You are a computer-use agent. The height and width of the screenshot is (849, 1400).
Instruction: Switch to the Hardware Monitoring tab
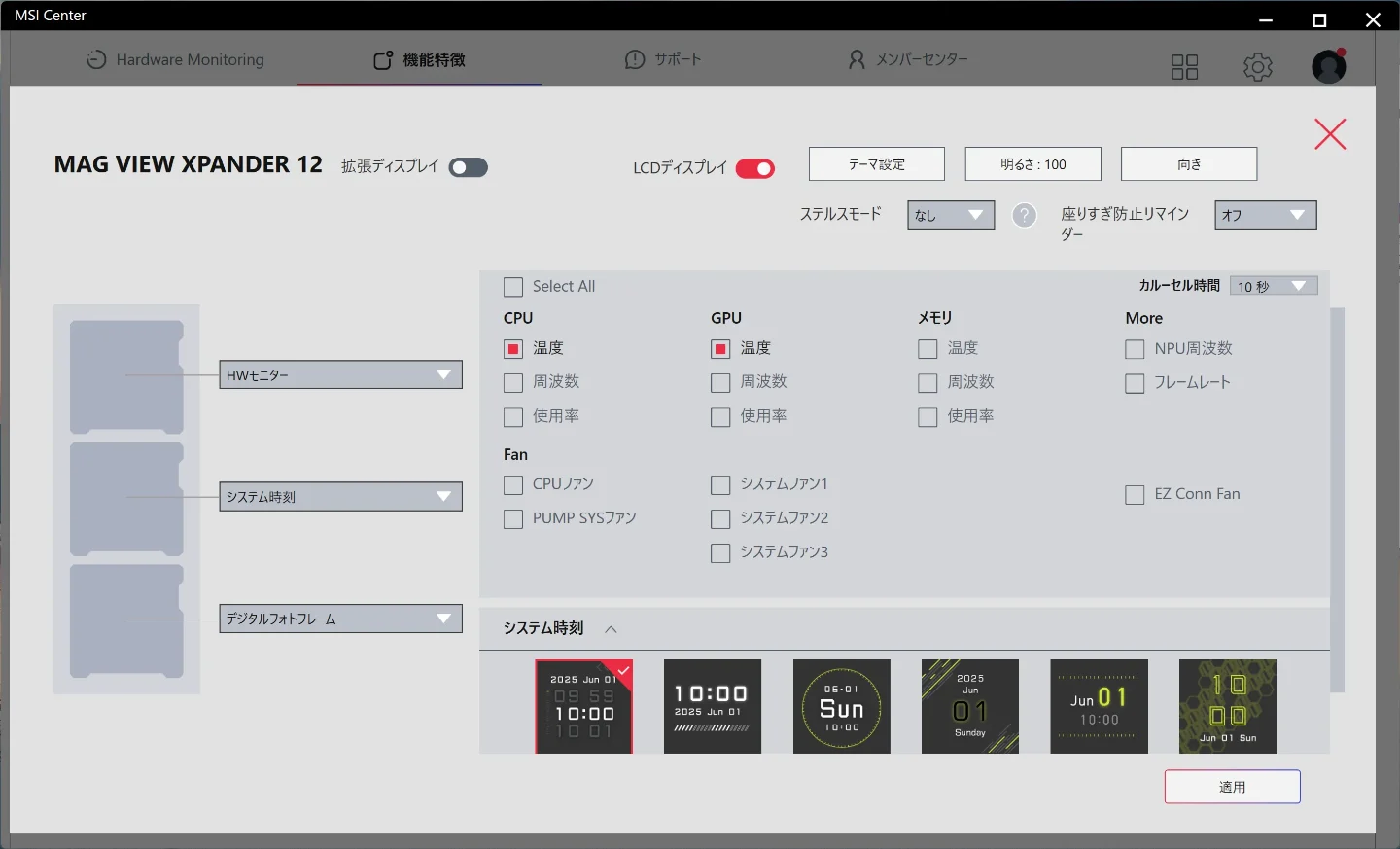click(175, 59)
